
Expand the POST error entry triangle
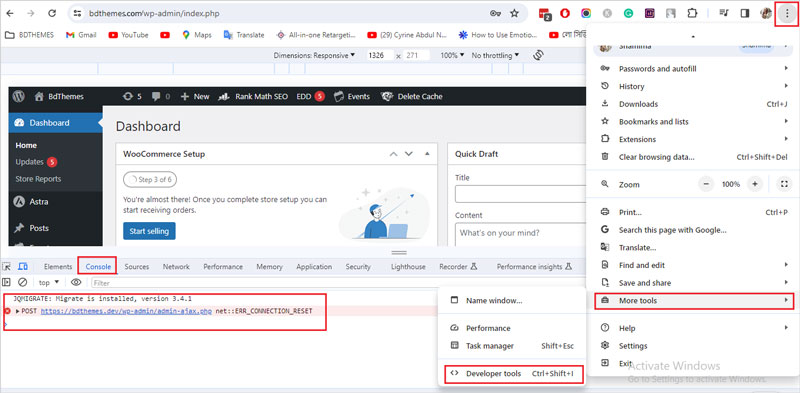click(18, 311)
